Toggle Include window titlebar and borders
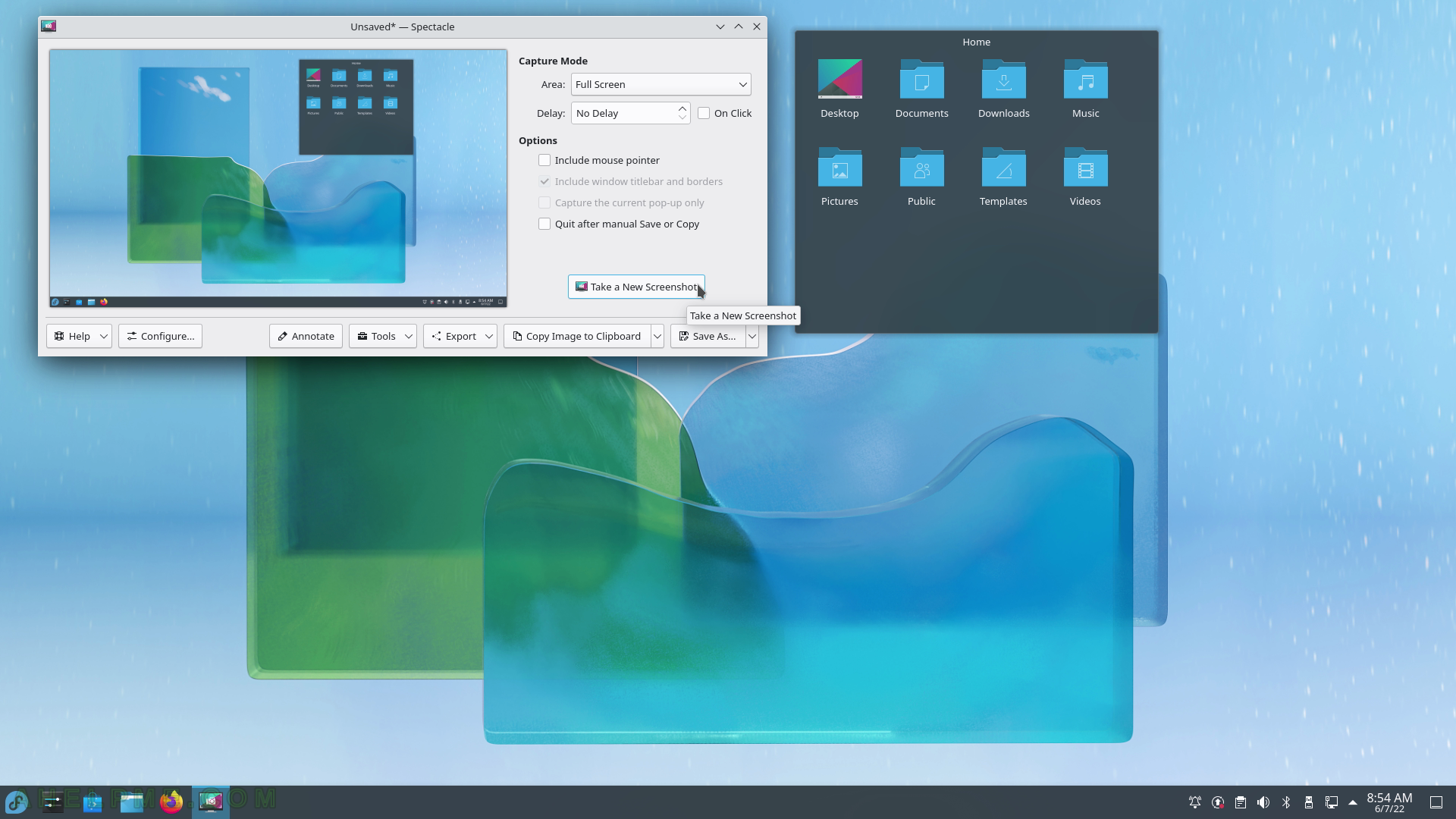This screenshot has height=819, width=1456. coord(544,181)
